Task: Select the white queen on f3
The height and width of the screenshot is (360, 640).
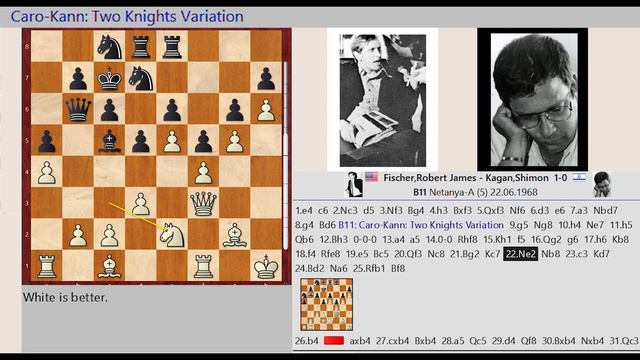Action: pyautogui.click(x=203, y=203)
